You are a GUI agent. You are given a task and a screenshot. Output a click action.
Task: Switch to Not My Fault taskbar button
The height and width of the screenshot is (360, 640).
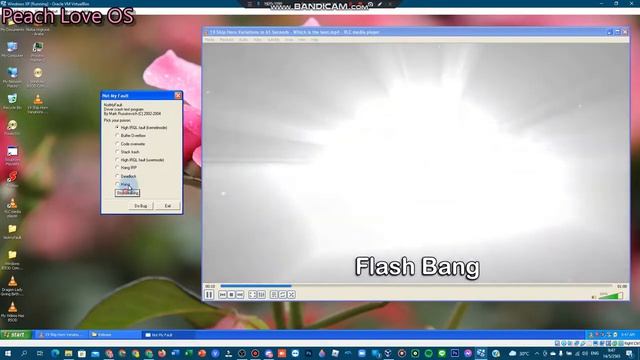[x=167, y=335]
